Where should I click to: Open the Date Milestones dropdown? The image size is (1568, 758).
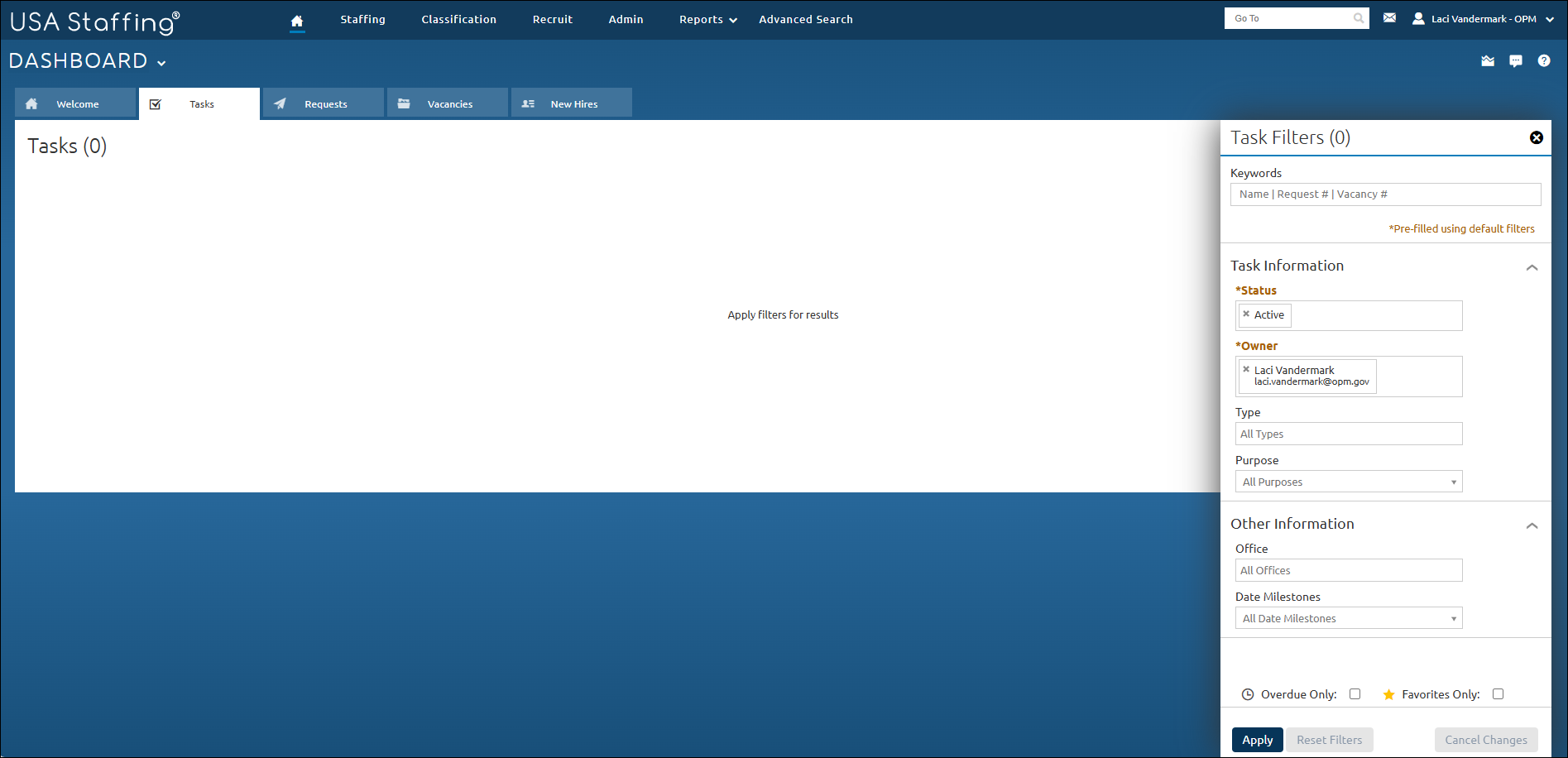click(x=1348, y=618)
